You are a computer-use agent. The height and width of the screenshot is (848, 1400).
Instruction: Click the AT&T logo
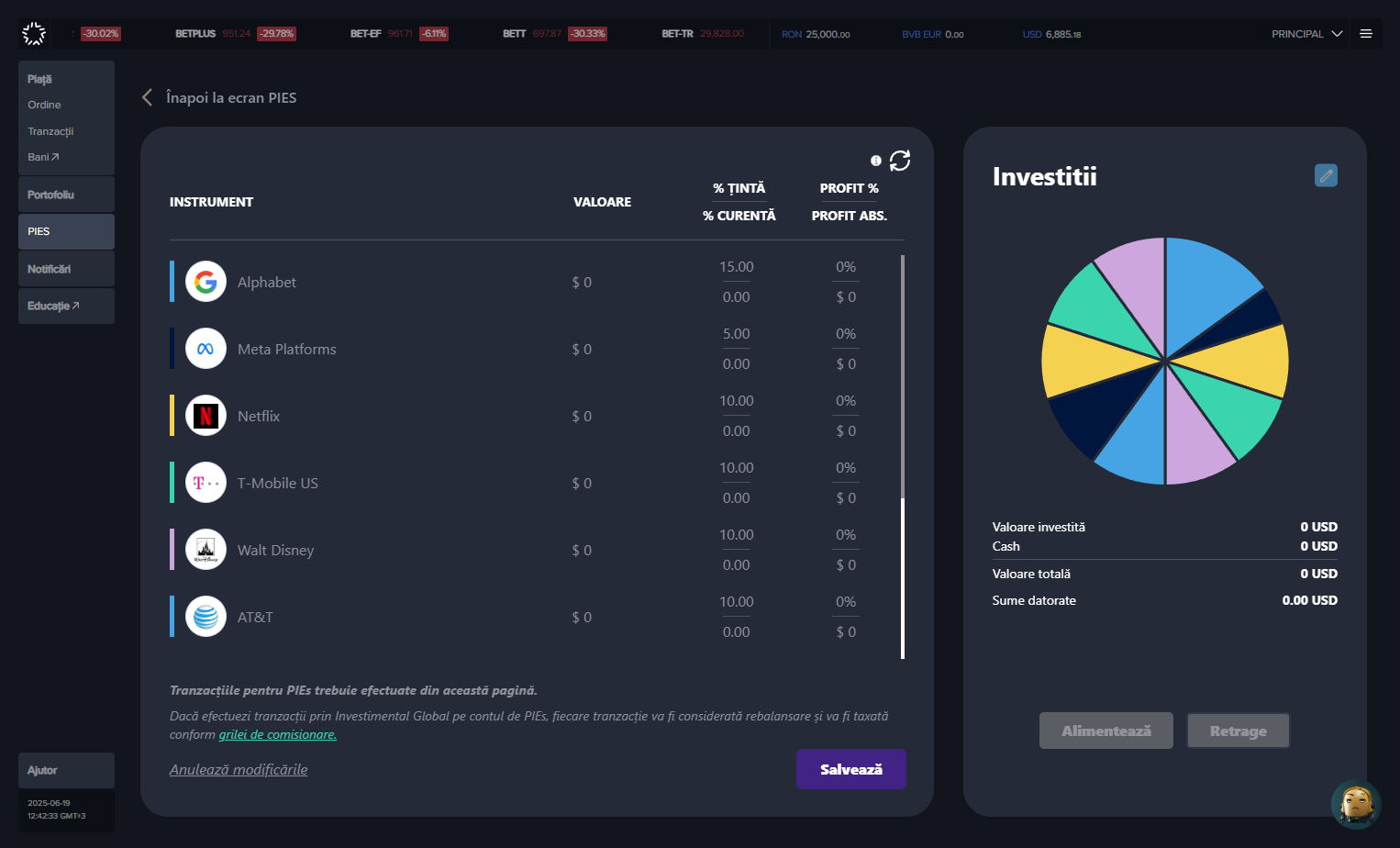206,617
